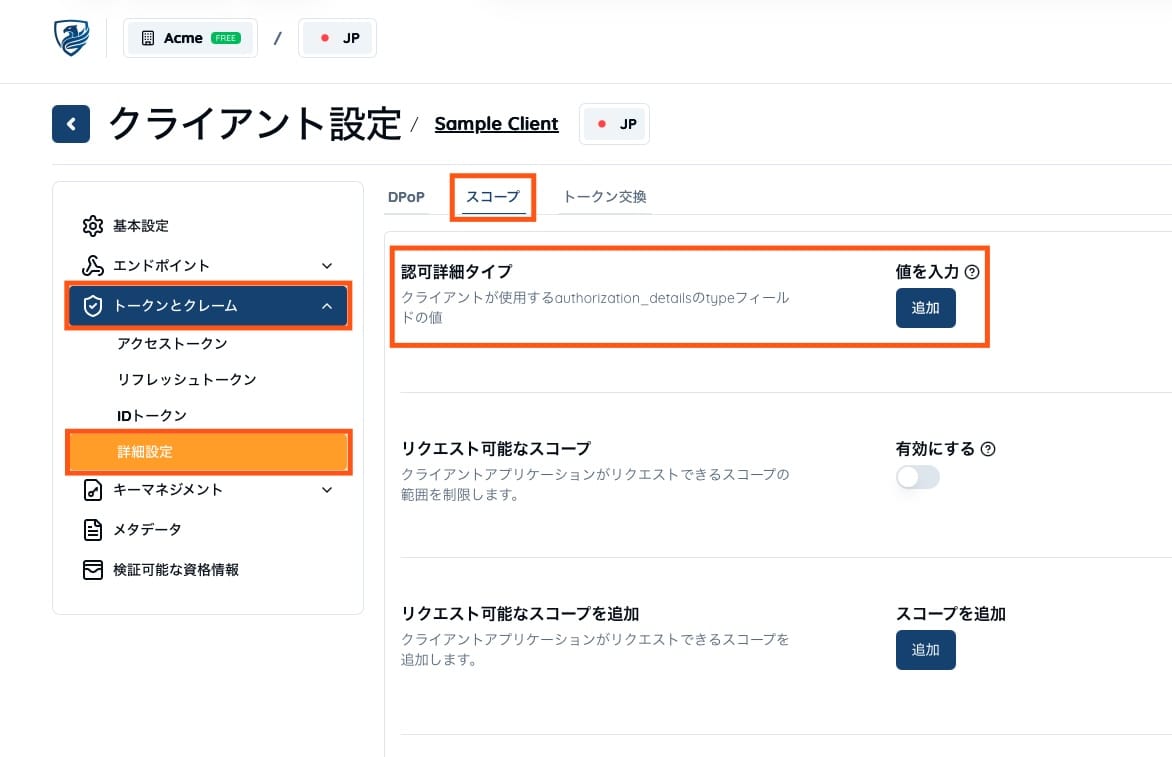The height and width of the screenshot is (757, 1172).
Task: Click the webhook icon for エンドポイント
Action: [93, 265]
